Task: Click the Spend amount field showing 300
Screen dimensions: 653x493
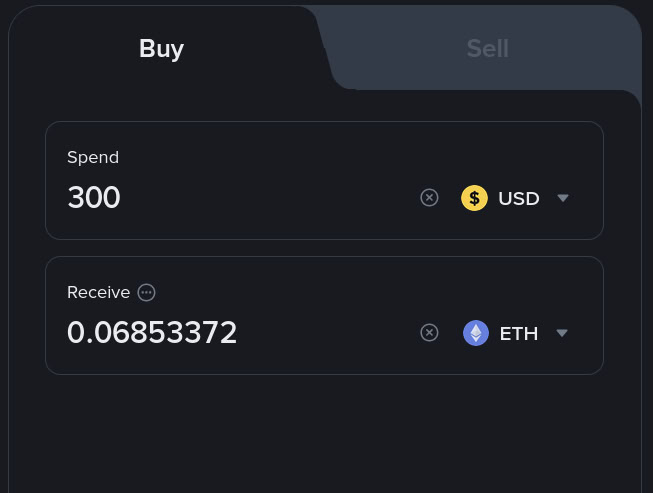Action: [94, 198]
